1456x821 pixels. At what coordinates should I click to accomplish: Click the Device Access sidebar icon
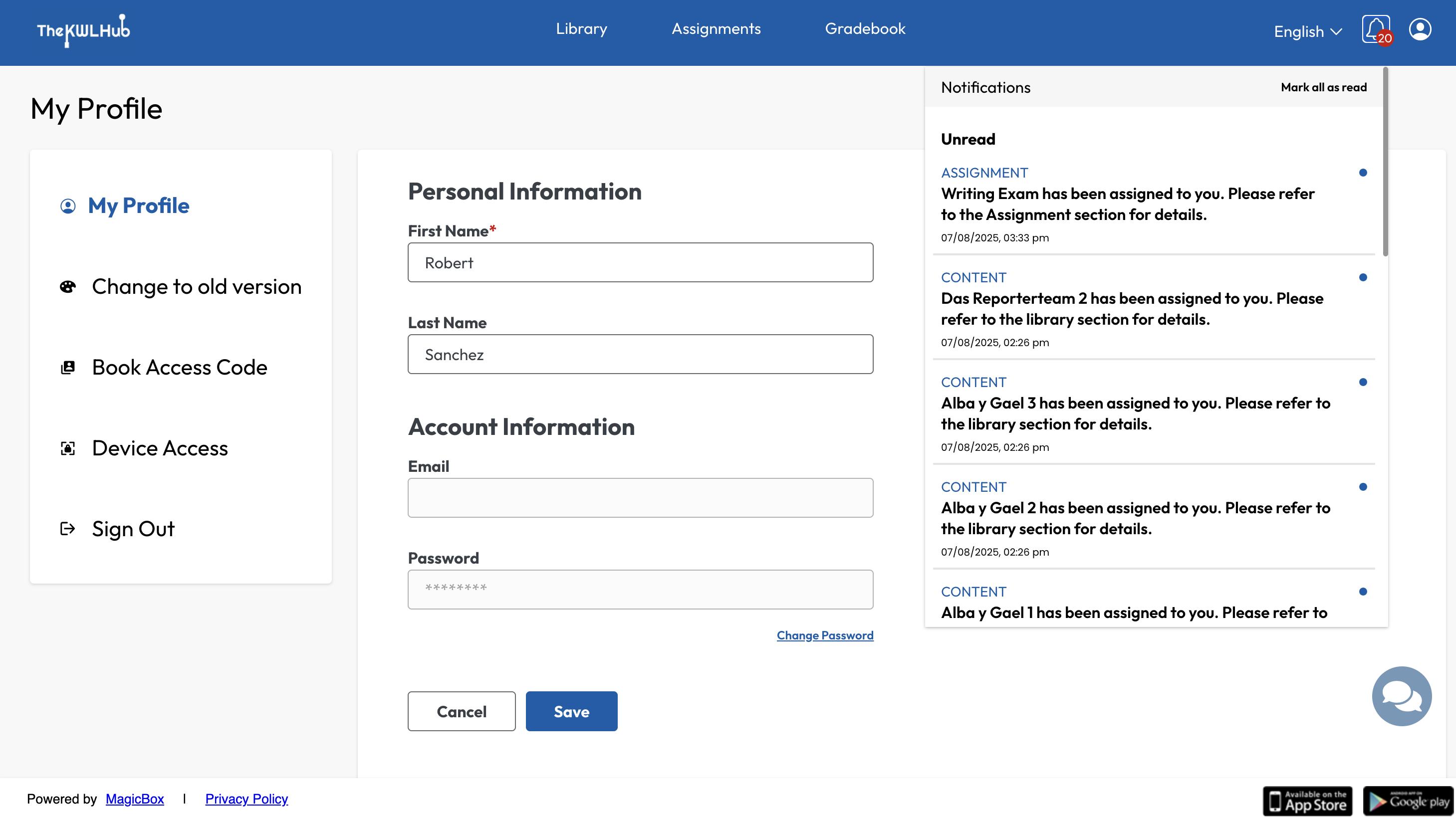click(x=68, y=448)
